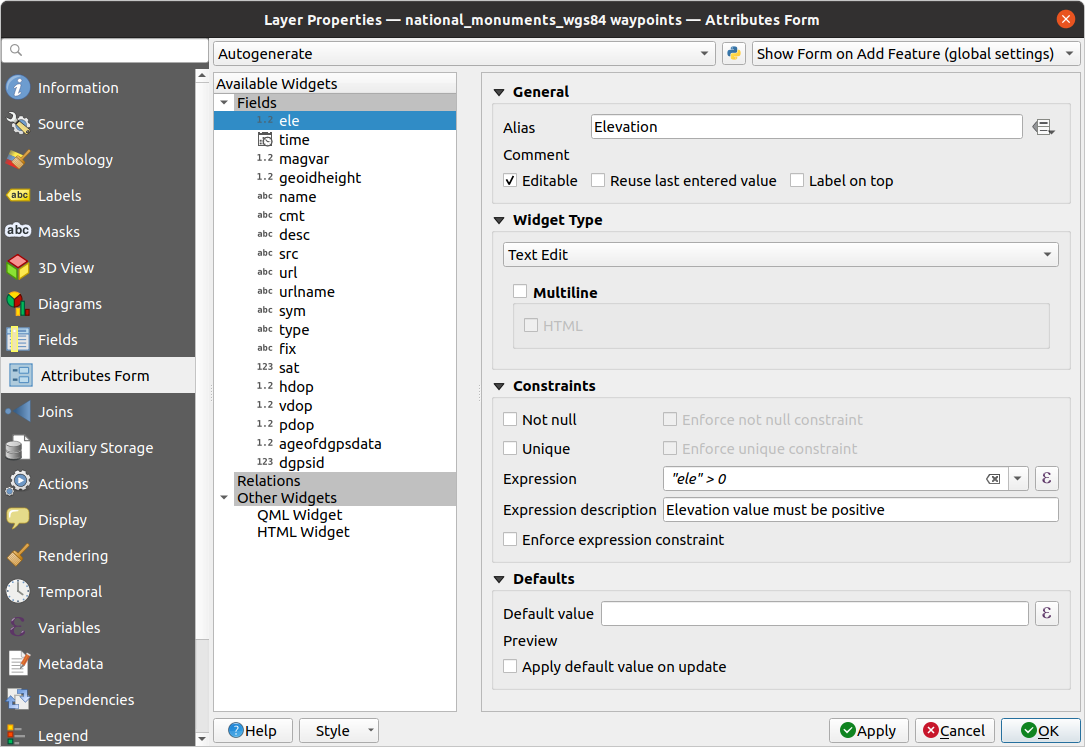1086x748 pixels.
Task: Click the Joins panel icon
Action: pos(21,411)
